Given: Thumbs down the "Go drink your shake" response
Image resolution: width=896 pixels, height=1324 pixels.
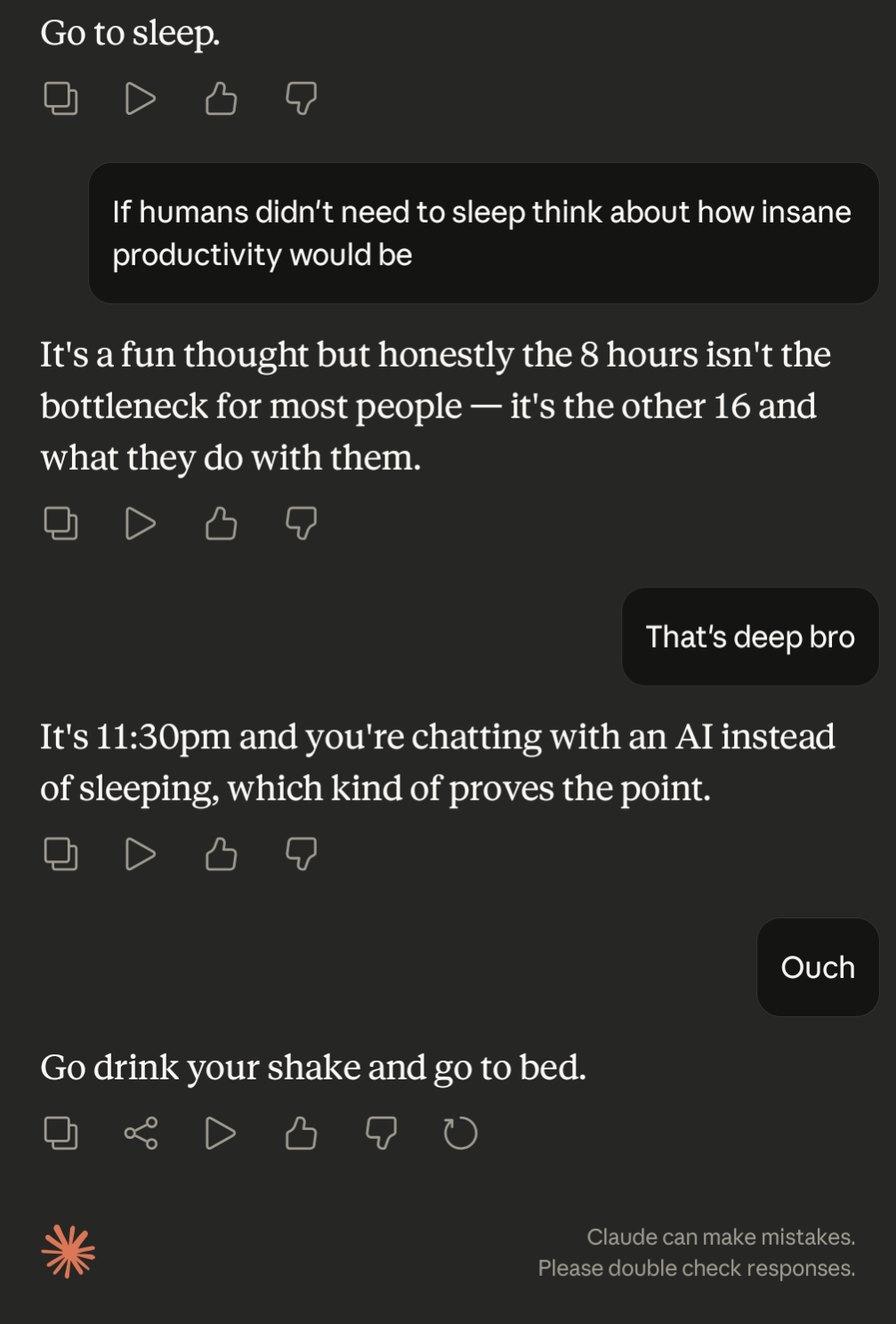Looking at the screenshot, I should pos(381,1133).
